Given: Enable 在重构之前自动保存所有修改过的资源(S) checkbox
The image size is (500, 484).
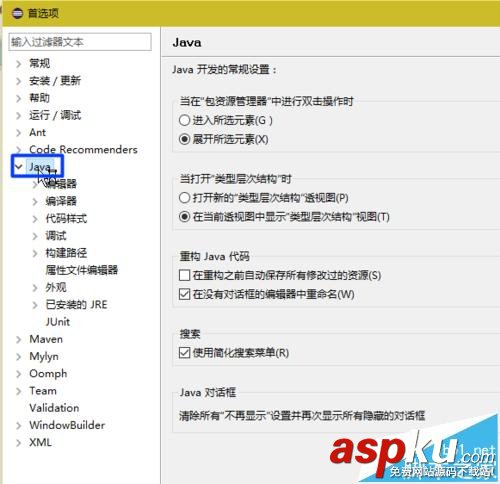Looking at the screenshot, I should (x=184, y=275).
